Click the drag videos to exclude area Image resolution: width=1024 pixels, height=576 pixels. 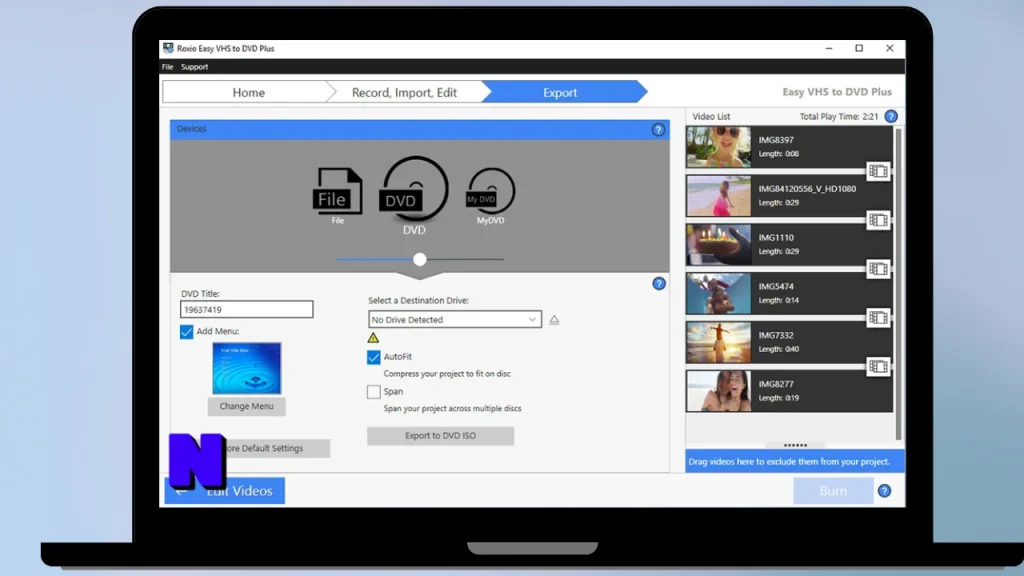click(795, 461)
